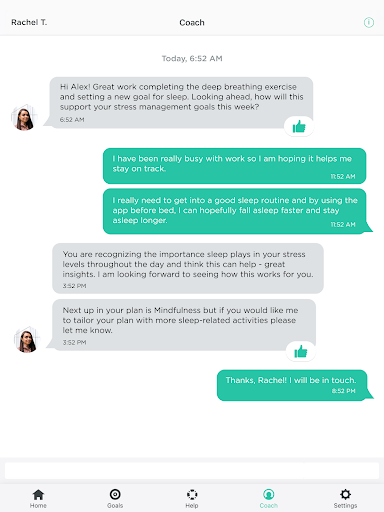Tap the 'good sleep routine' sent message
This screenshot has height=512, width=384.
[x=234, y=211]
